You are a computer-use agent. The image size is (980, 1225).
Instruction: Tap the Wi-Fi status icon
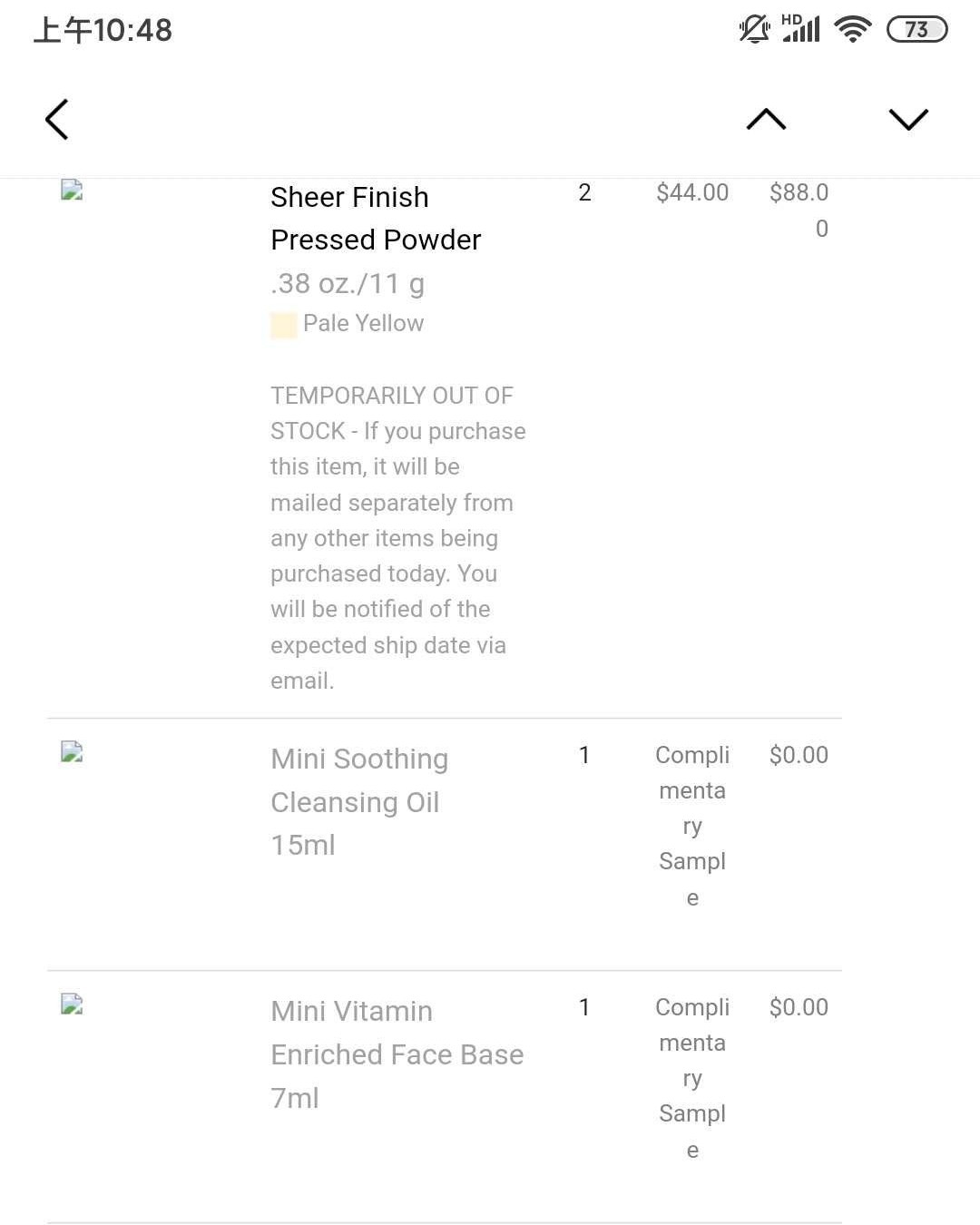853,29
